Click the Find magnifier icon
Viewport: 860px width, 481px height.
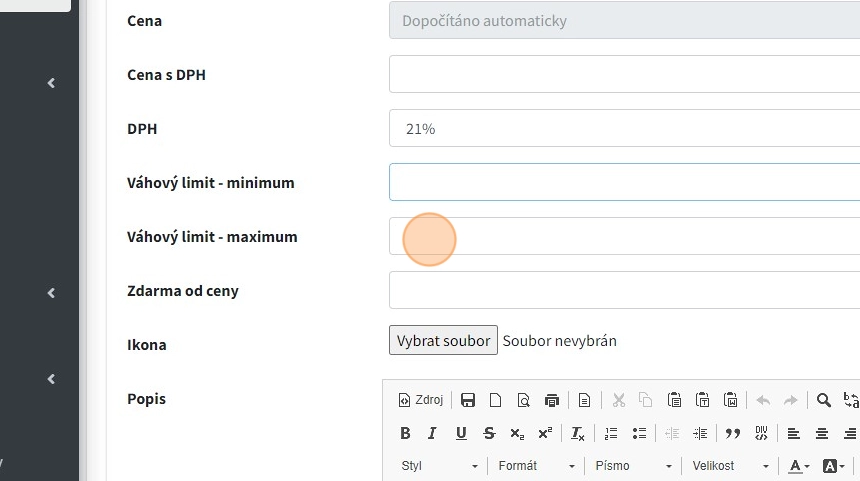pyautogui.click(x=824, y=400)
